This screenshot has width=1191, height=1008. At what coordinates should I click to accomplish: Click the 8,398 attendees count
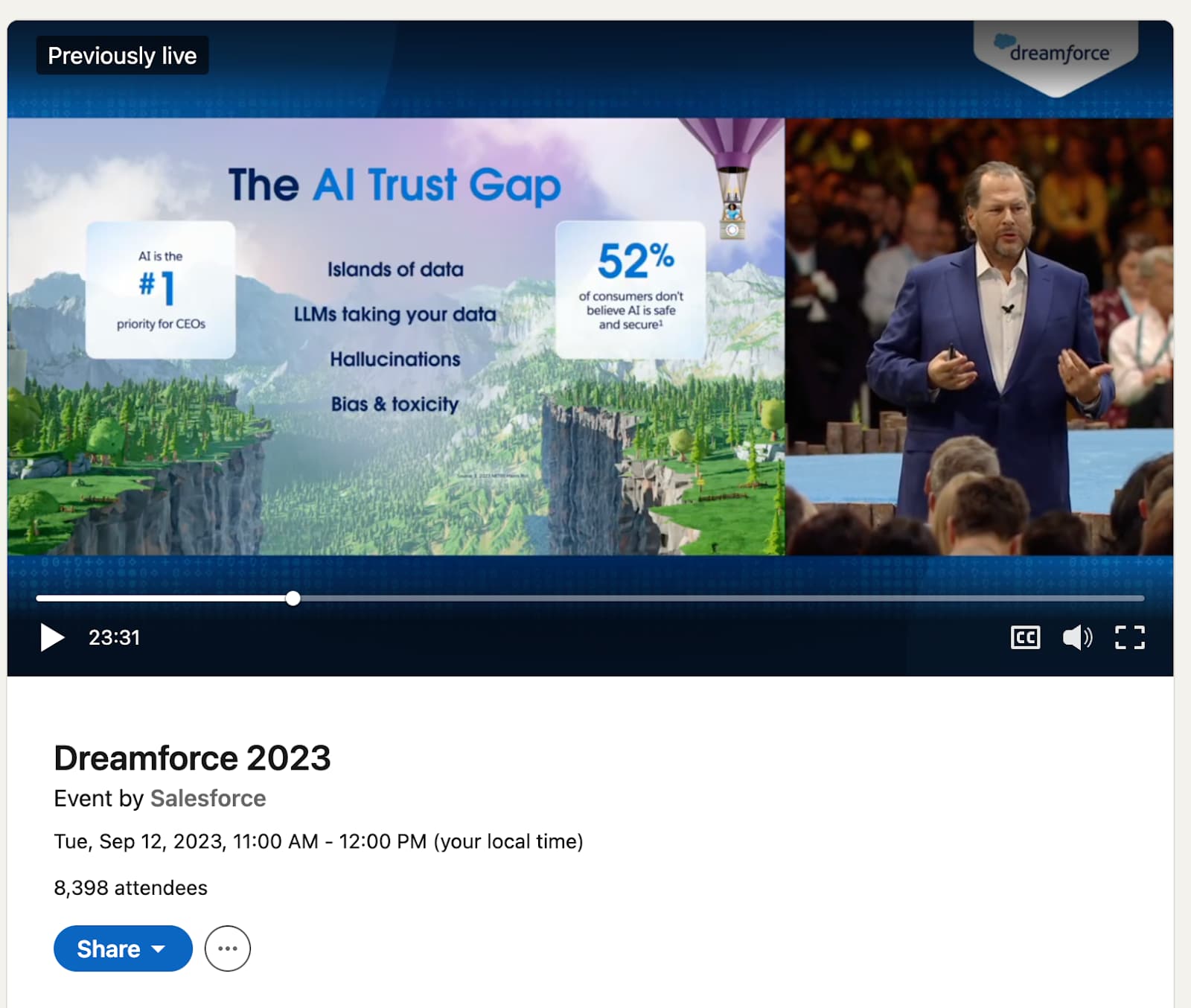pyautogui.click(x=130, y=887)
